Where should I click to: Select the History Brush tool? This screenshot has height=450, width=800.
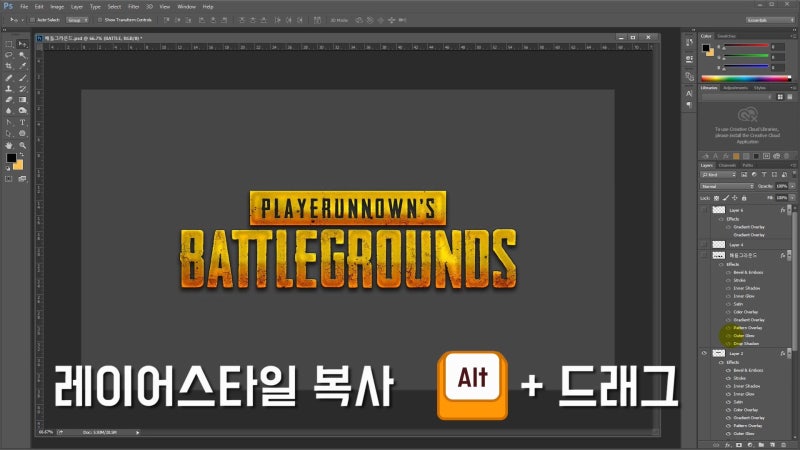coord(22,89)
